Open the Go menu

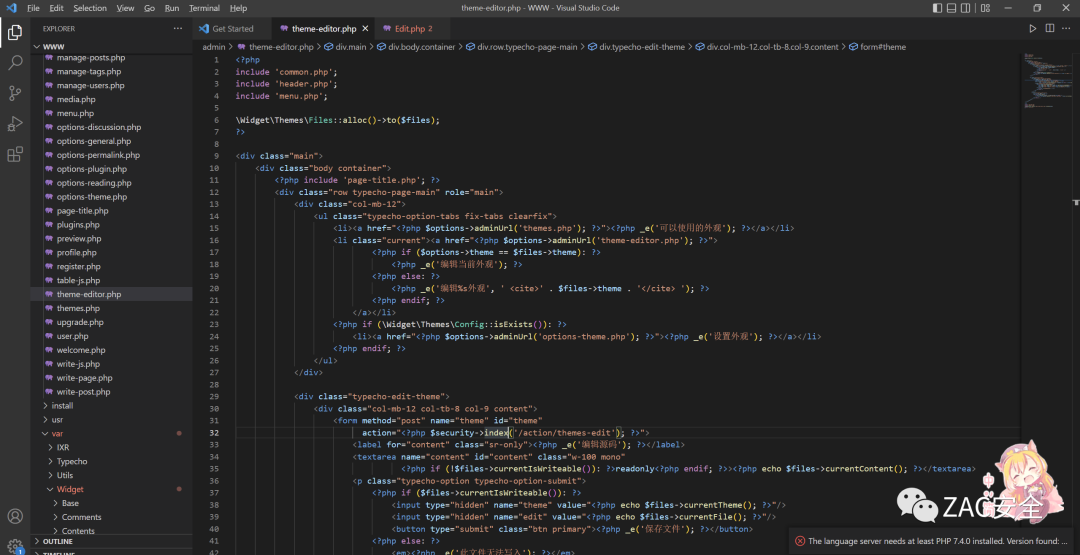click(149, 8)
